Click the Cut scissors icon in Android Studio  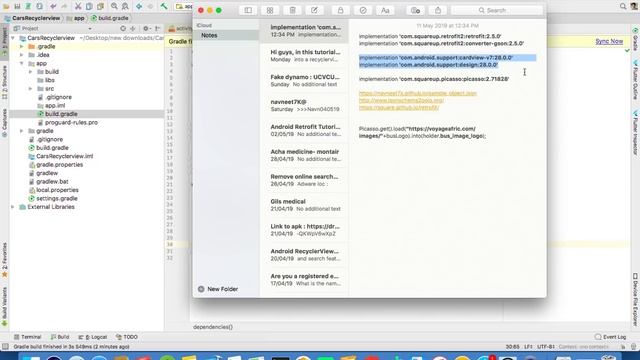pyautogui.click(x=78, y=6)
